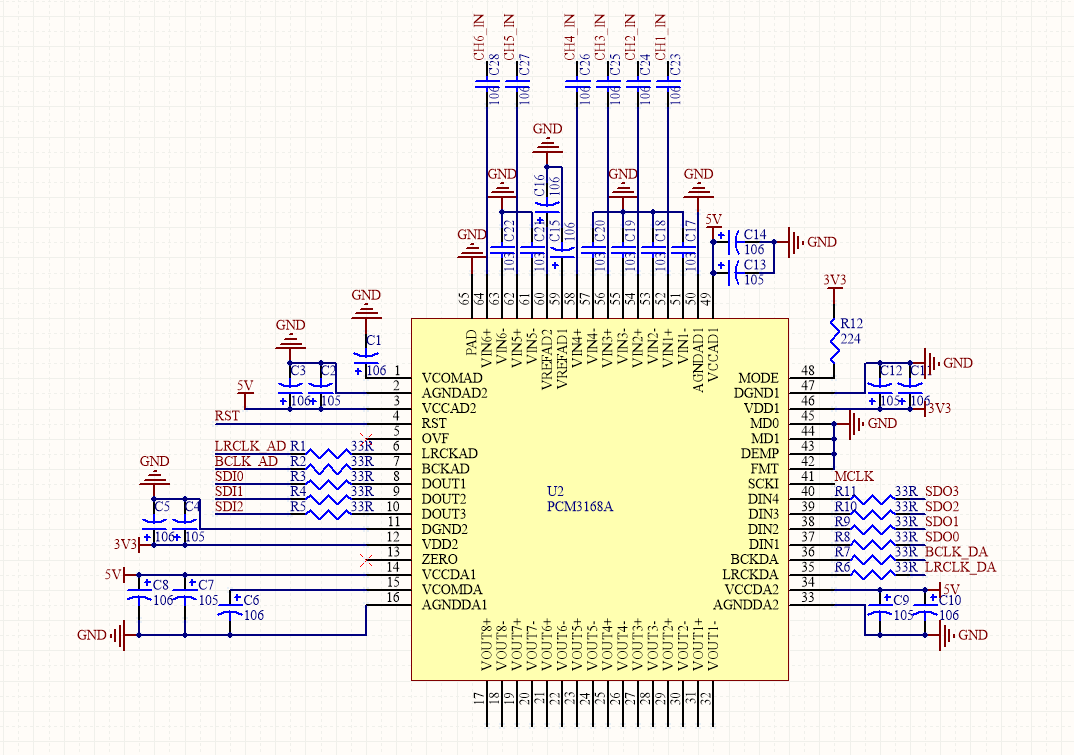The image size is (1074, 755).
Task: Select the LRCLK_DA net label
Action: 960,567
